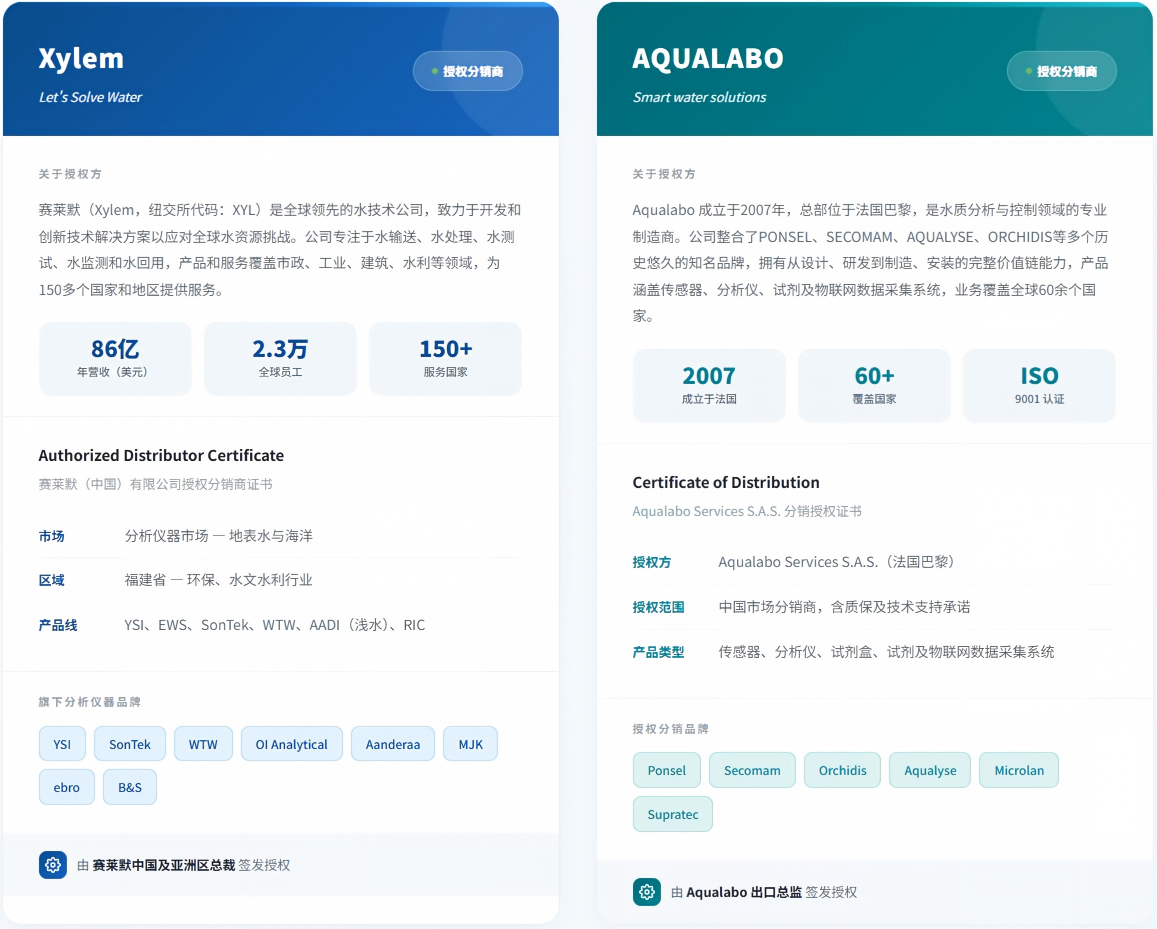Click the gear icon in the Xylem card footer
This screenshot has width=1157, height=929.
[52, 865]
